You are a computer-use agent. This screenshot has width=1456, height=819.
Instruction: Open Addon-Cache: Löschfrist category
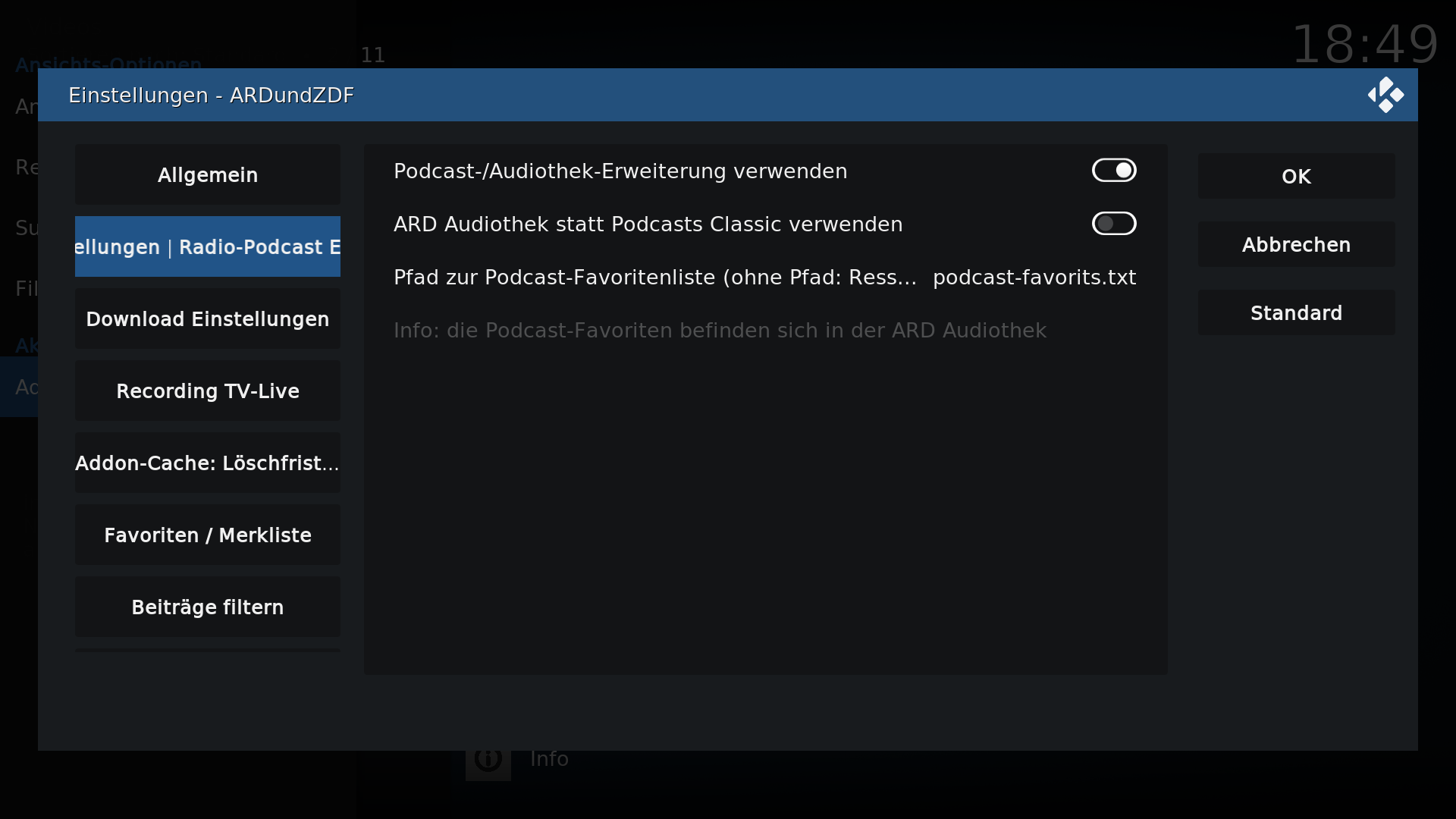click(x=208, y=463)
